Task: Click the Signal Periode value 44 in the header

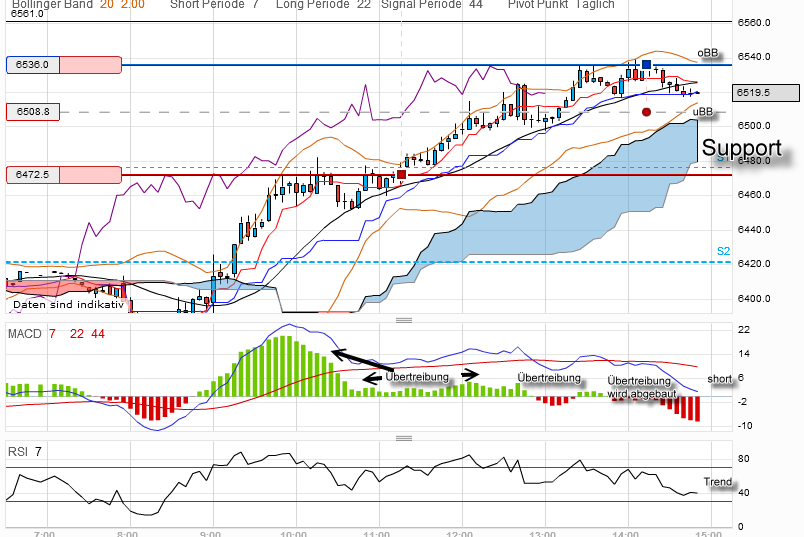Action: point(476,4)
